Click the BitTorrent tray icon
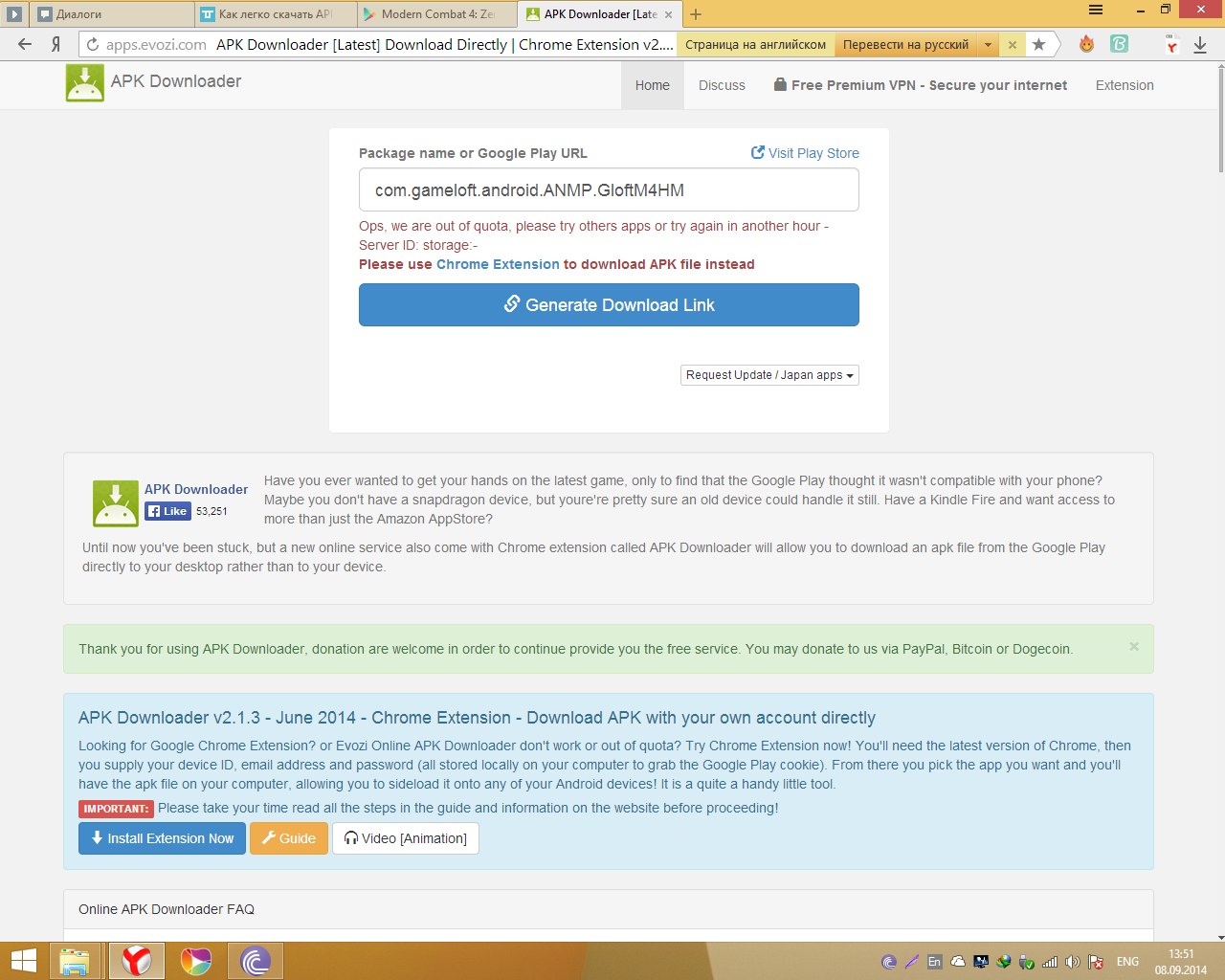The image size is (1225, 980). tap(889, 962)
